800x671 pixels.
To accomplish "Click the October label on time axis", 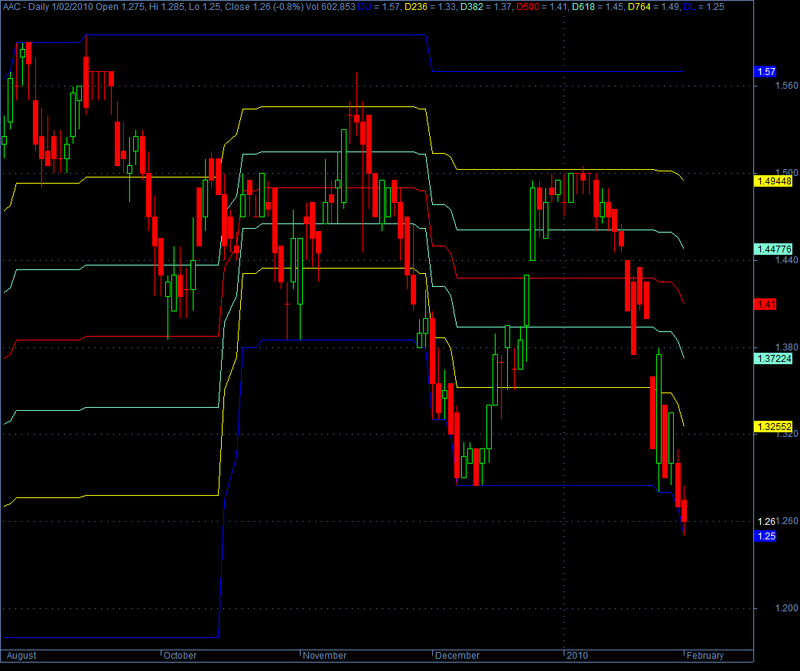I will click(x=180, y=656).
